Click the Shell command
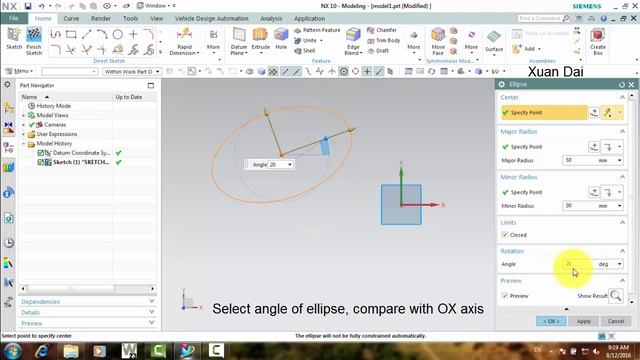 click(x=305, y=51)
